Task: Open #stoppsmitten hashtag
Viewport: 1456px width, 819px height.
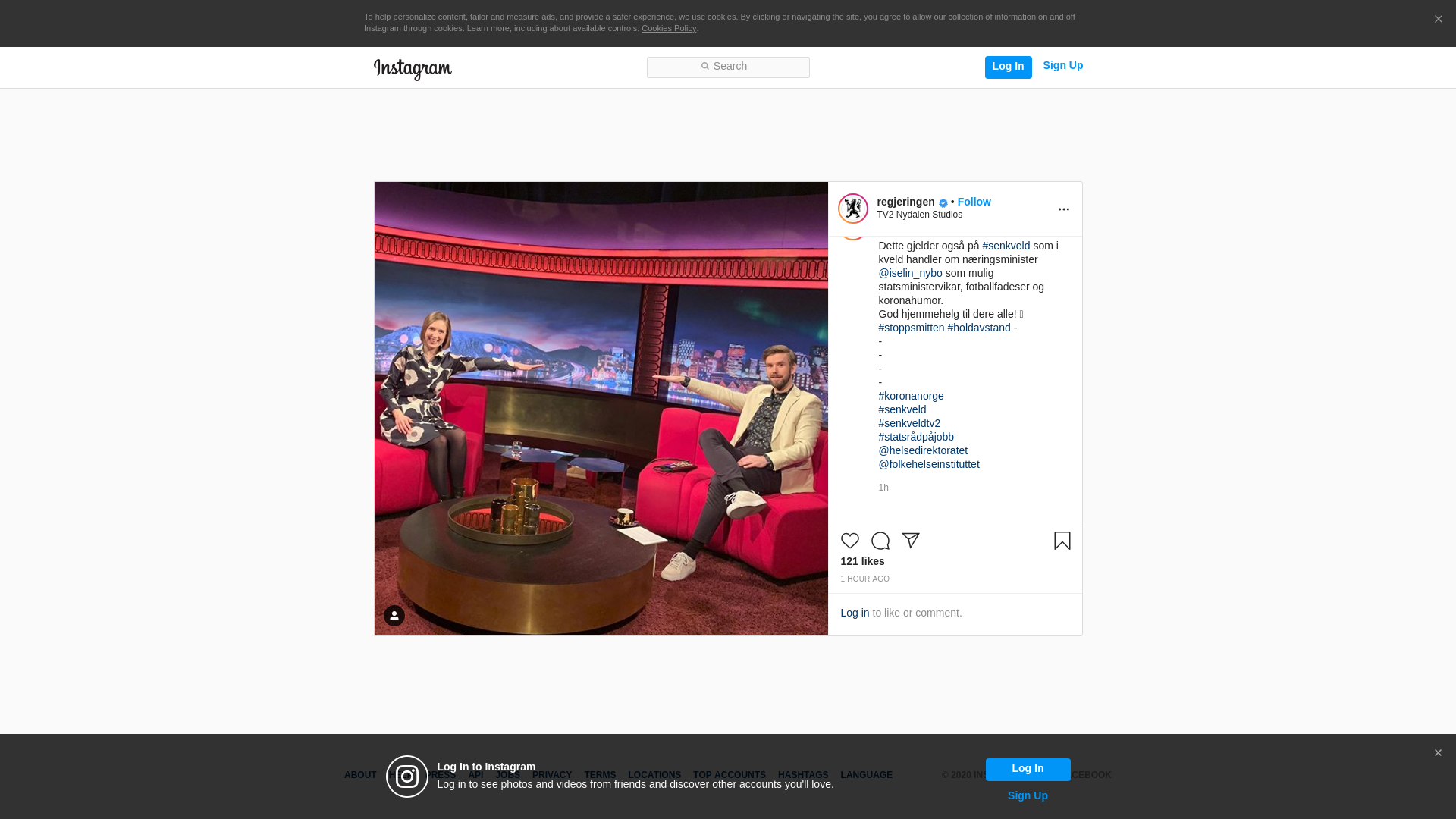Action: pos(911,328)
